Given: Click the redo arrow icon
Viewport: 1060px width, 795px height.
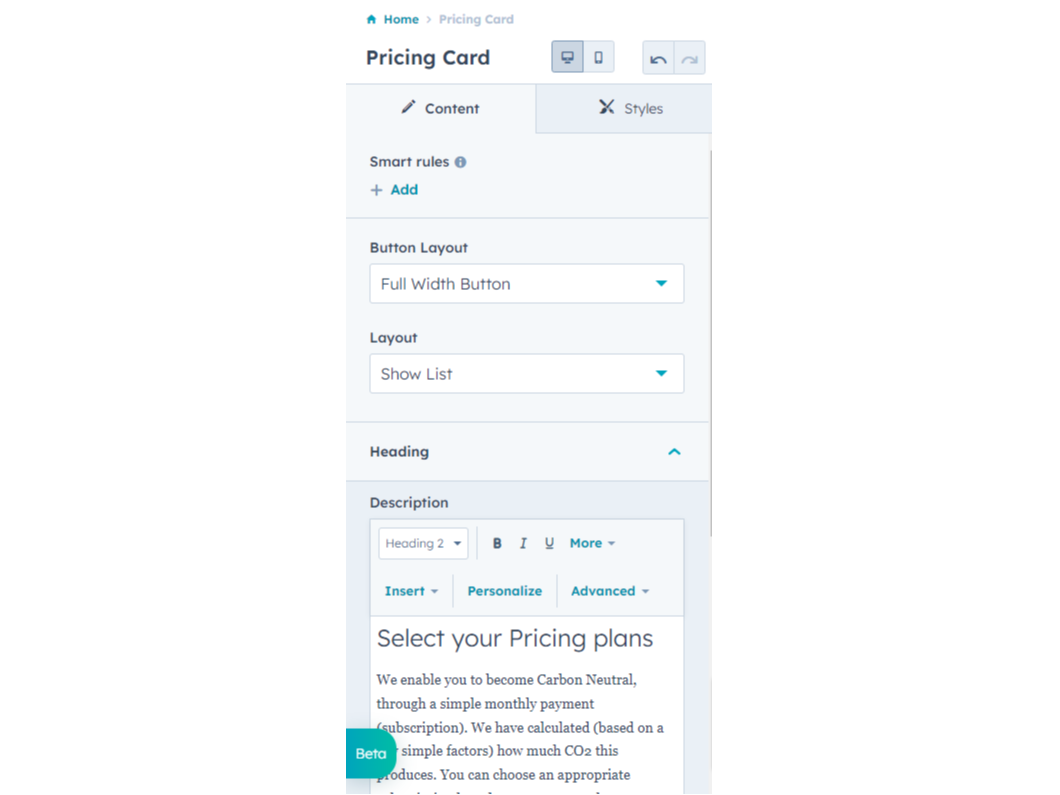Looking at the screenshot, I should tap(689, 58).
